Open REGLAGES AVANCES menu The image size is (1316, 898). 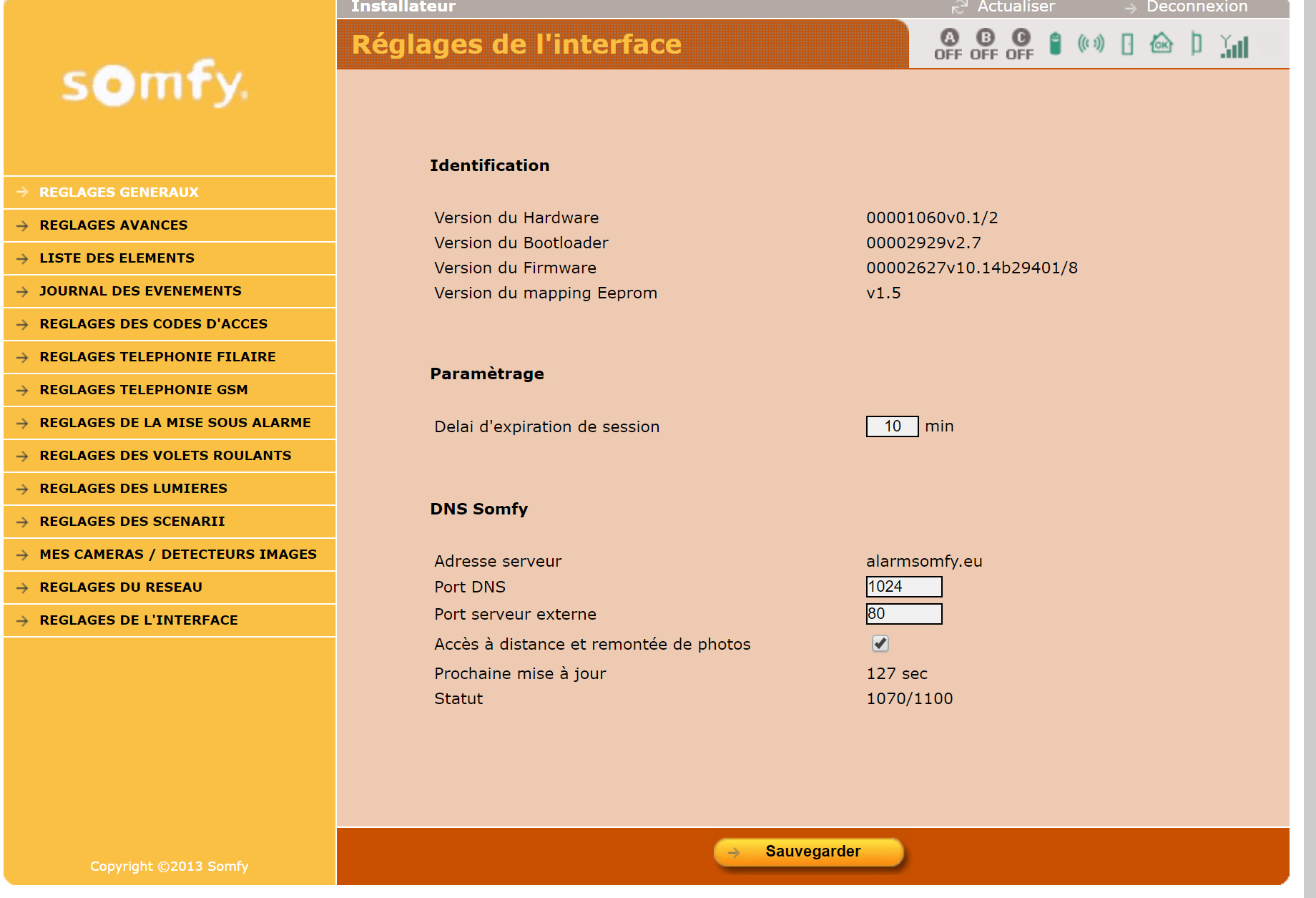170,225
